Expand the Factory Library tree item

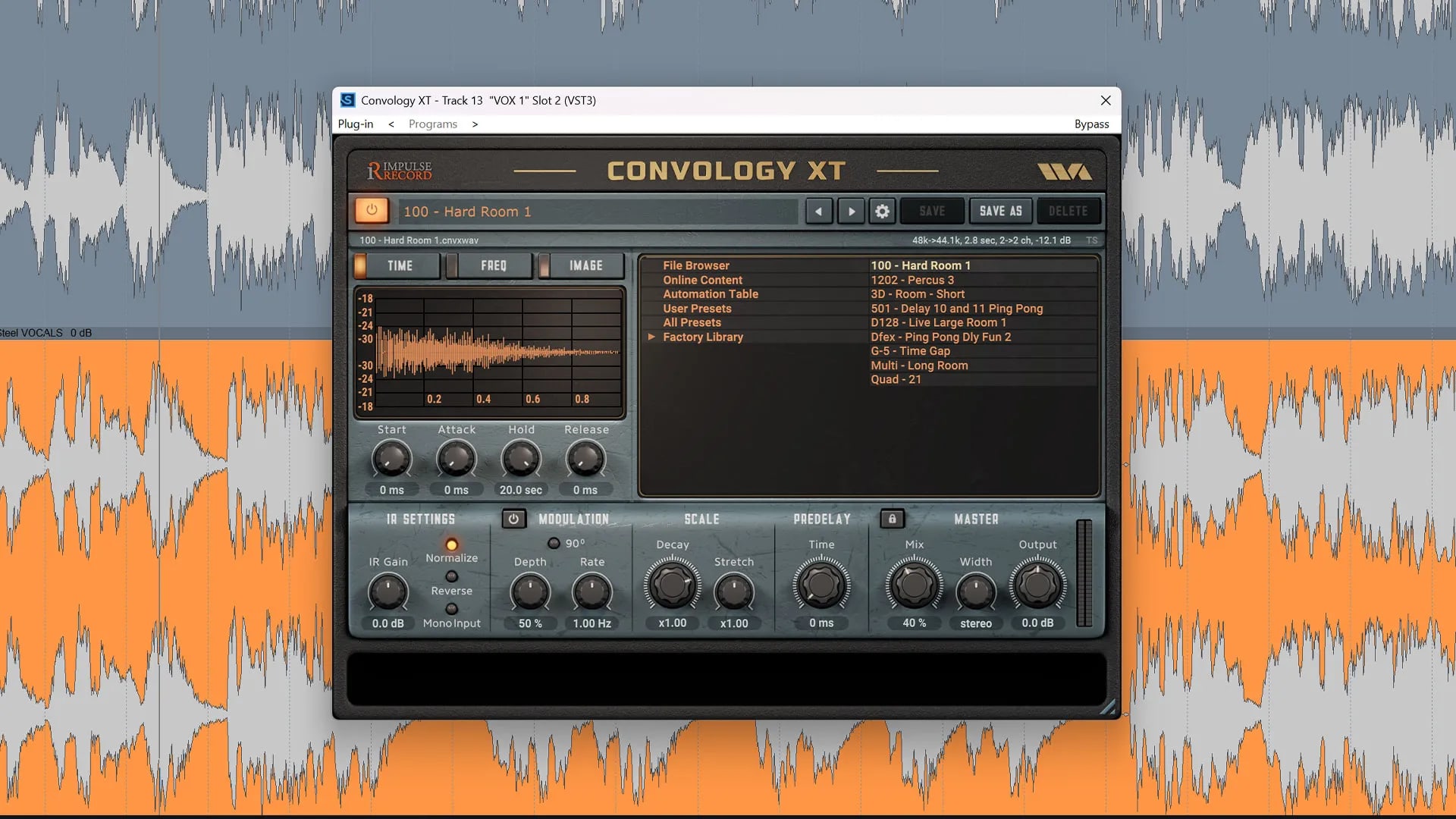coord(651,337)
